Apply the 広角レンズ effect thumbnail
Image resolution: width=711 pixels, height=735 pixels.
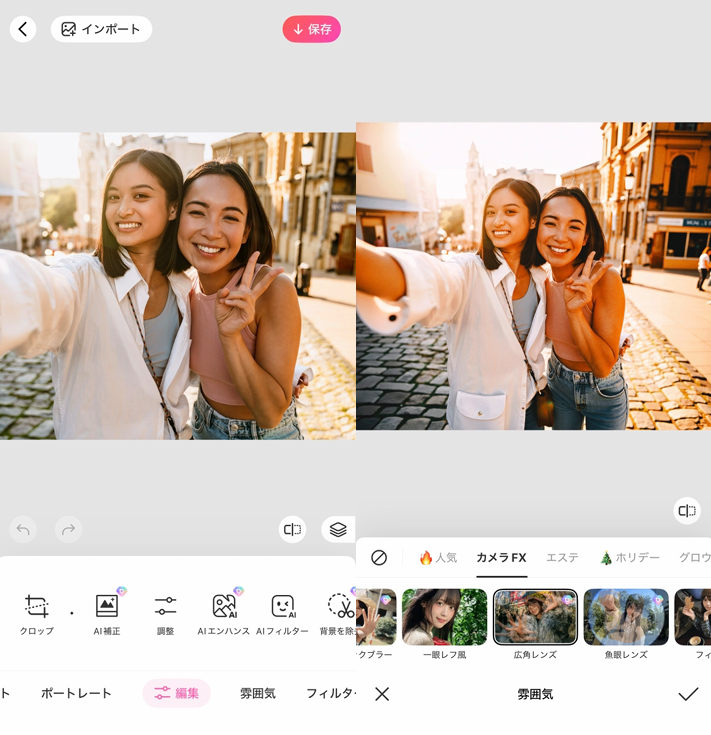[x=535, y=617]
